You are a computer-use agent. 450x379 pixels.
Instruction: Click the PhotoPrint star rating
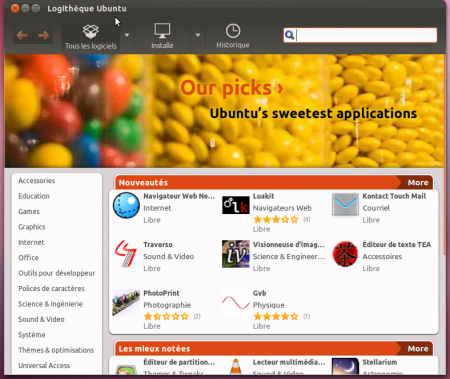coord(166,316)
